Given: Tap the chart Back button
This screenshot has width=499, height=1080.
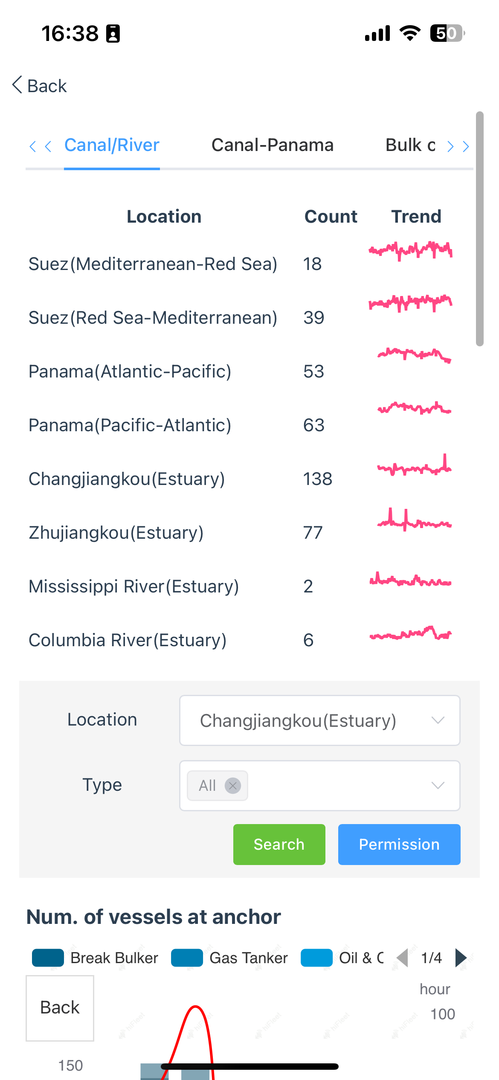Looking at the screenshot, I should pos(60,1008).
